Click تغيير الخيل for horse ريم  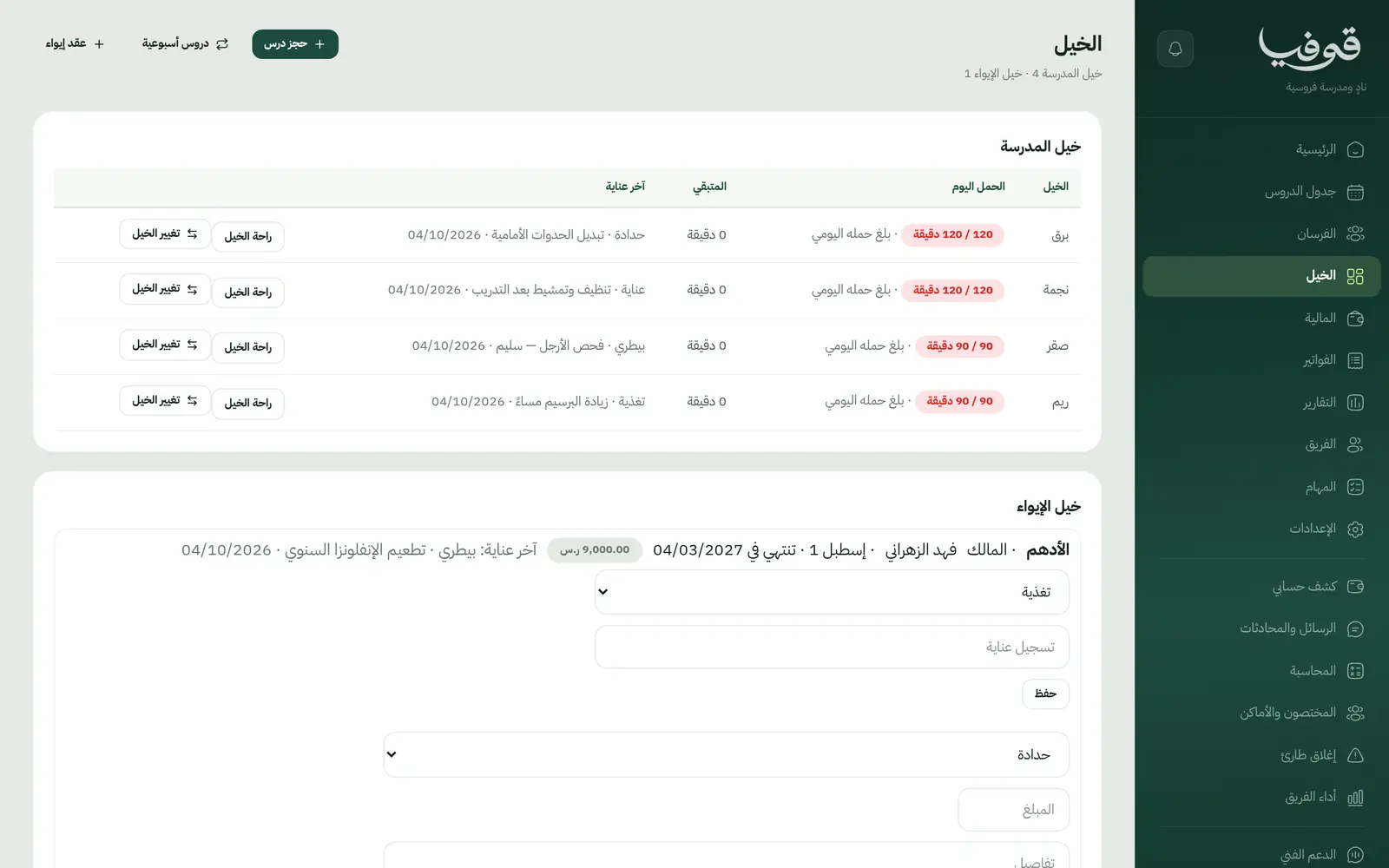tap(165, 400)
